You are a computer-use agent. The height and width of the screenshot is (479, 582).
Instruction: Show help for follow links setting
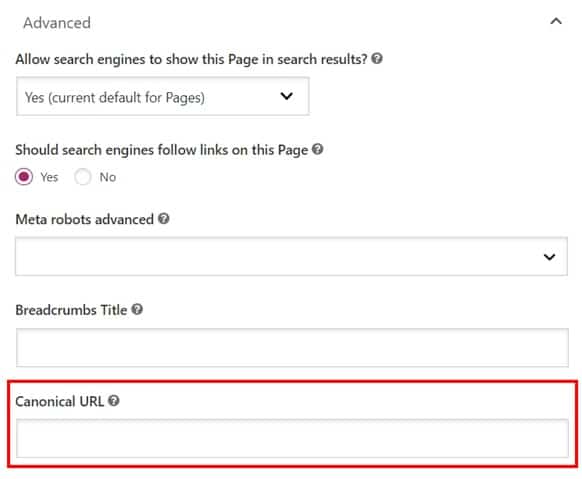pos(317,149)
